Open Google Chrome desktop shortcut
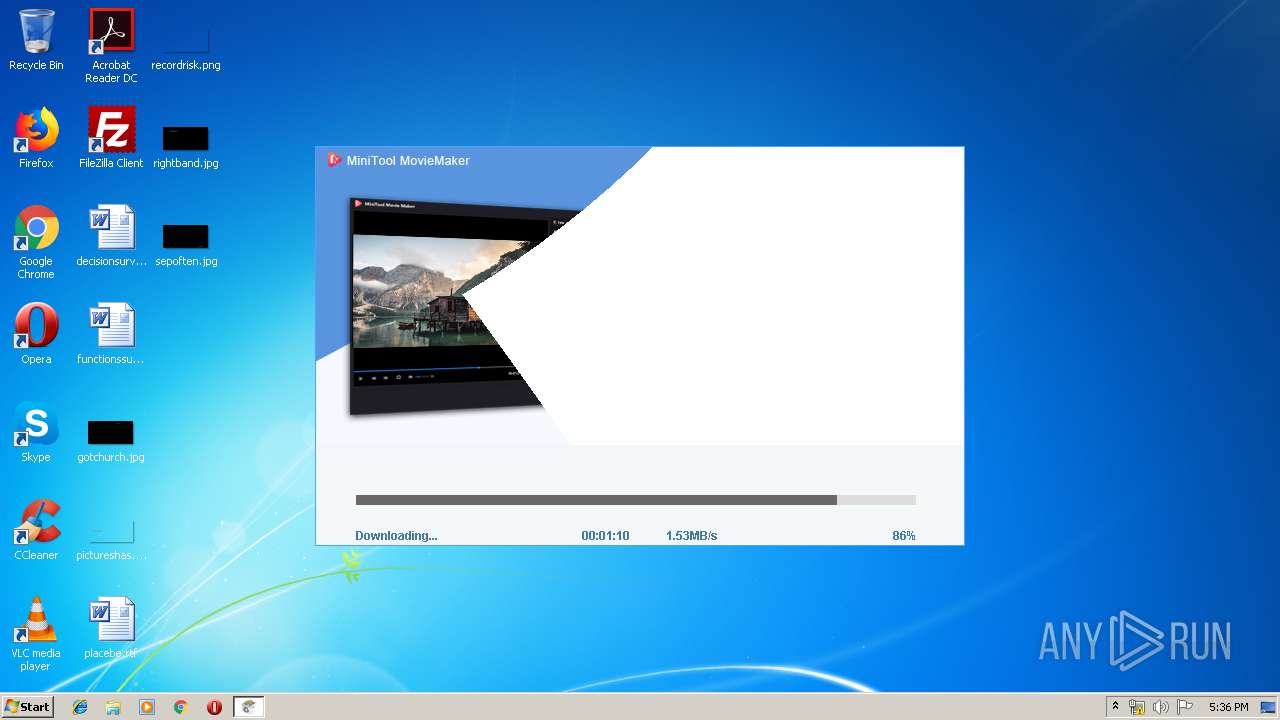Image resolution: width=1280 pixels, height=720 pixels. (x=36, y=242)
